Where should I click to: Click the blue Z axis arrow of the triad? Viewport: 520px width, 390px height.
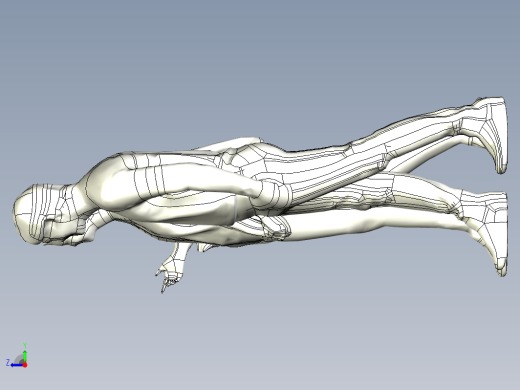click(x=17, y=365)
